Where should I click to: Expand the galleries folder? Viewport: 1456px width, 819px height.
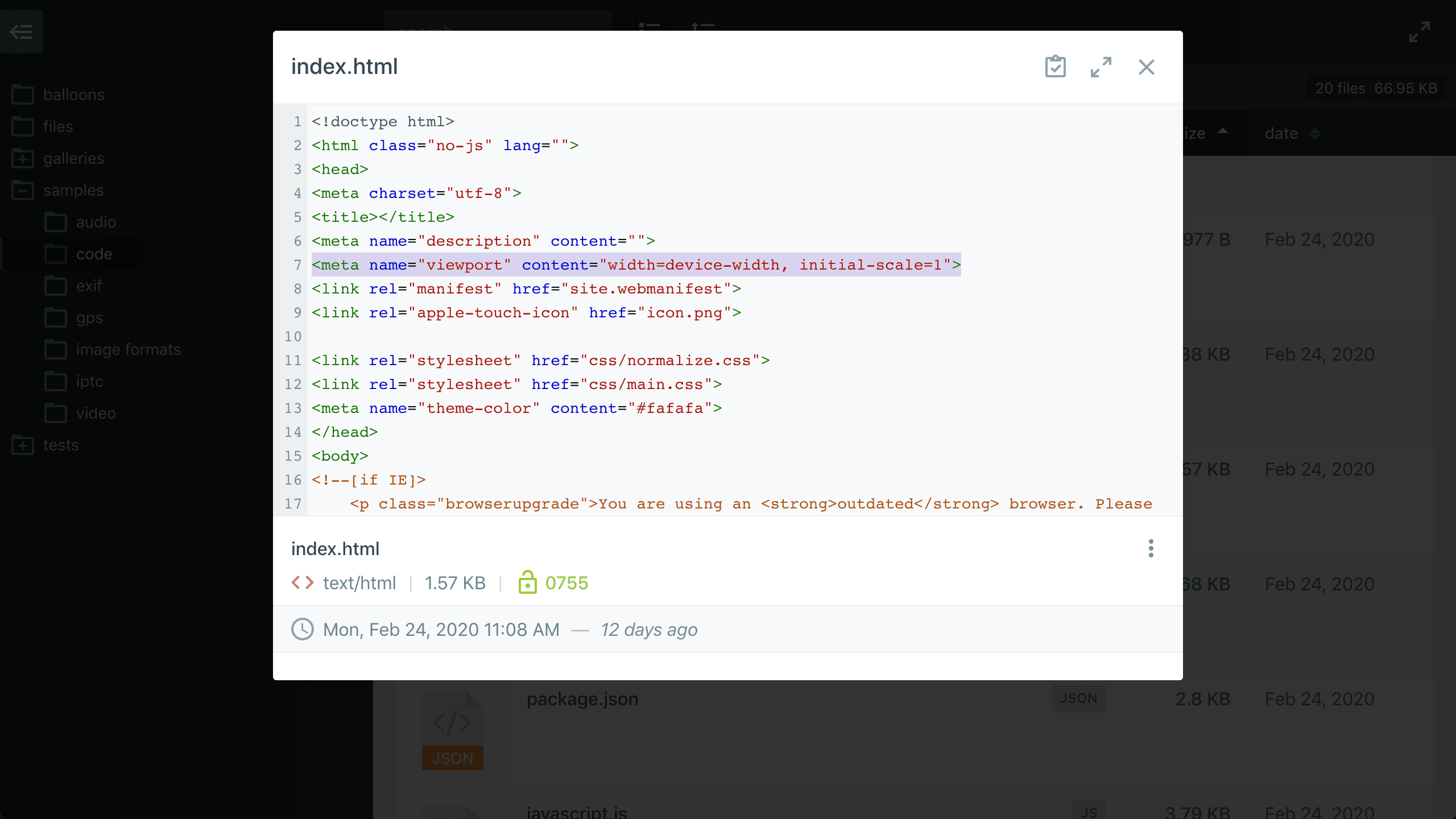[23, 159]
